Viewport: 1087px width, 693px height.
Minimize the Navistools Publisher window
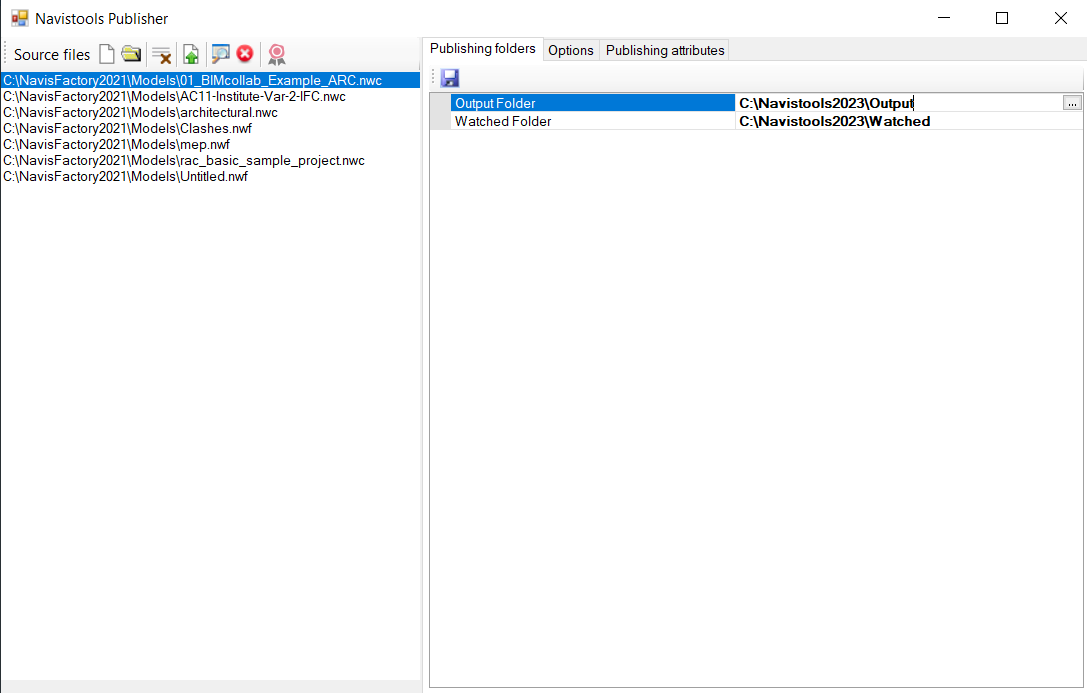tap(943, 18)
